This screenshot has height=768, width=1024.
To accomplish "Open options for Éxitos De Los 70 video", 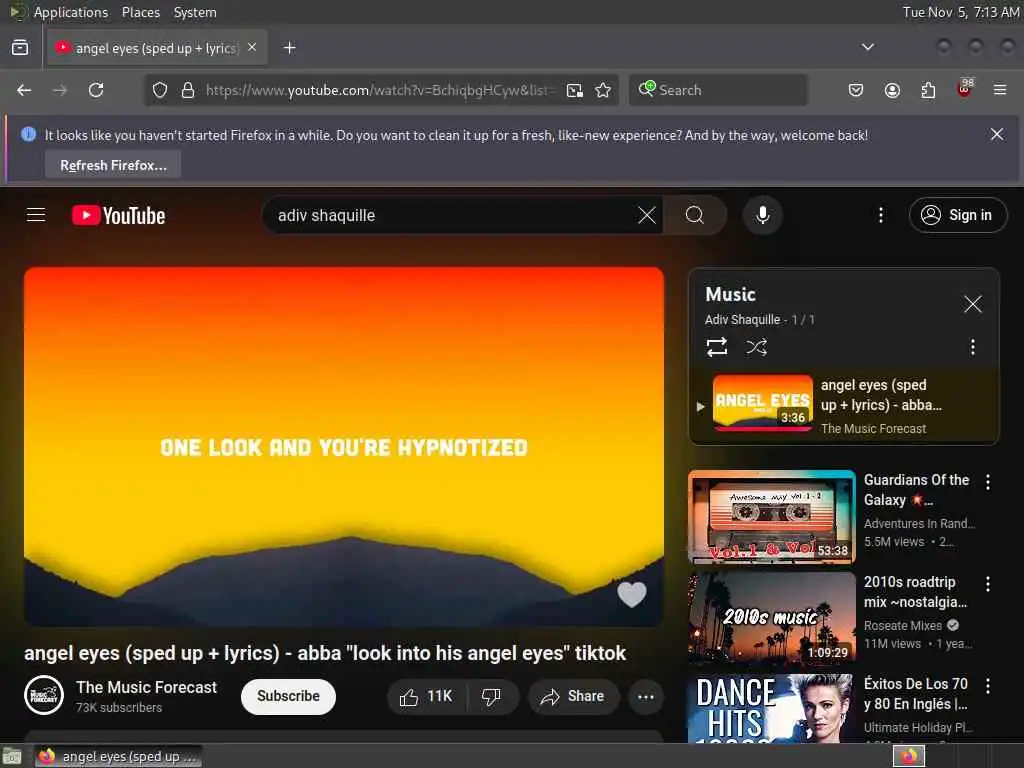I will coord(987,686).
